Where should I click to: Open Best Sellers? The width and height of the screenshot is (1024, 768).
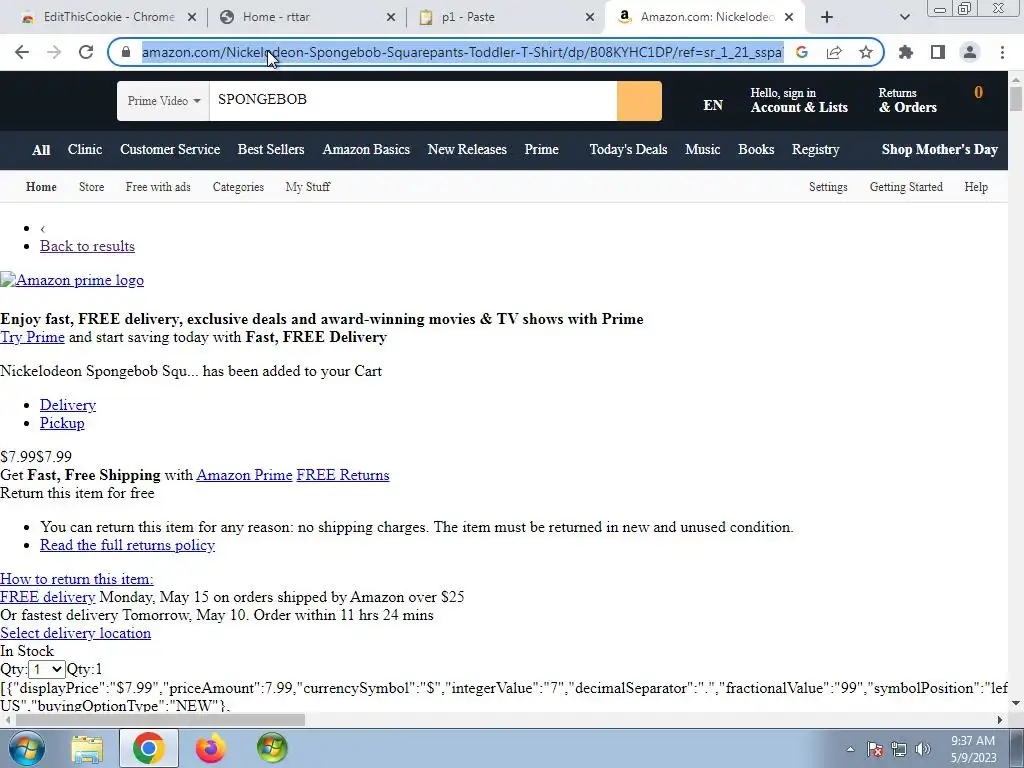[271, 150]
